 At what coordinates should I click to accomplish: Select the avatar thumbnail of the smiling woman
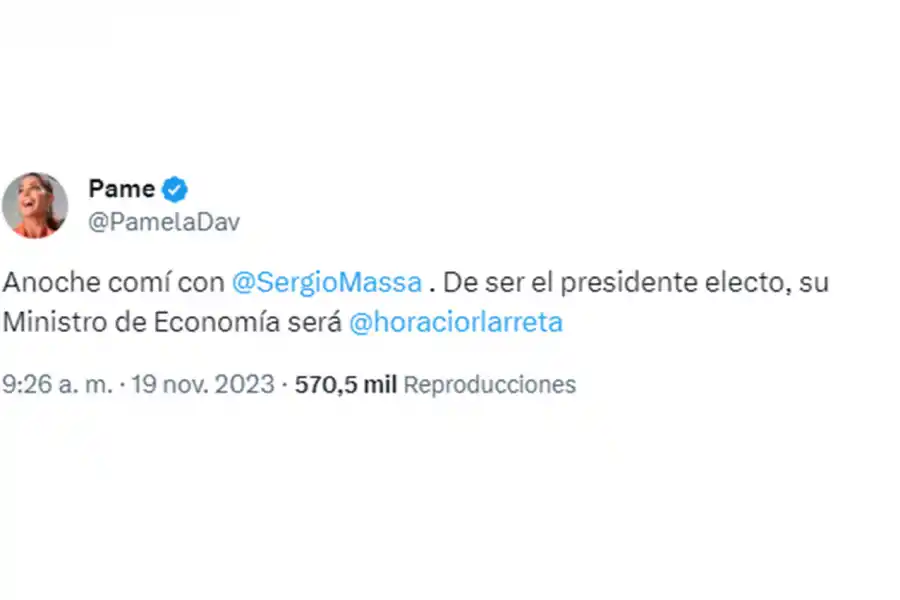coord(37,204)
